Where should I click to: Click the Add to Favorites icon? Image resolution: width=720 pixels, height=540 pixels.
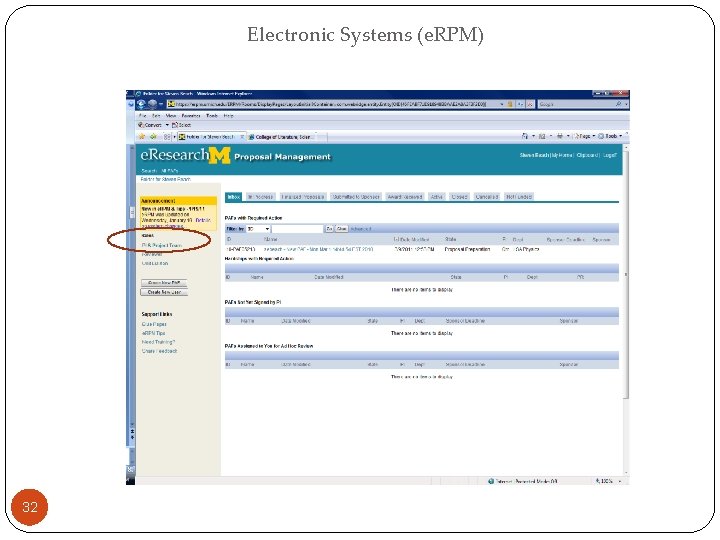point(153,136)
